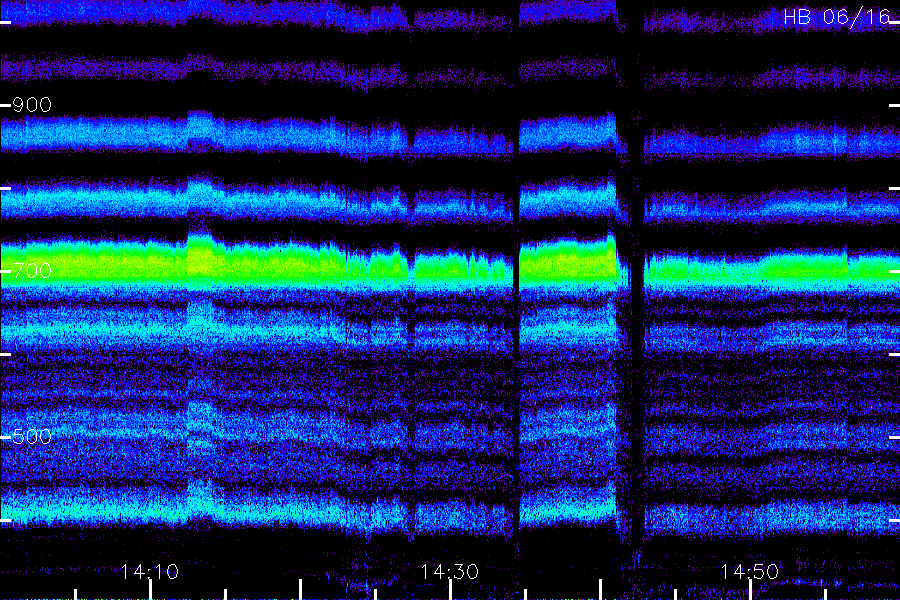
Task: Select the tick mark below 14:50
Action: (x=750, y=590)
